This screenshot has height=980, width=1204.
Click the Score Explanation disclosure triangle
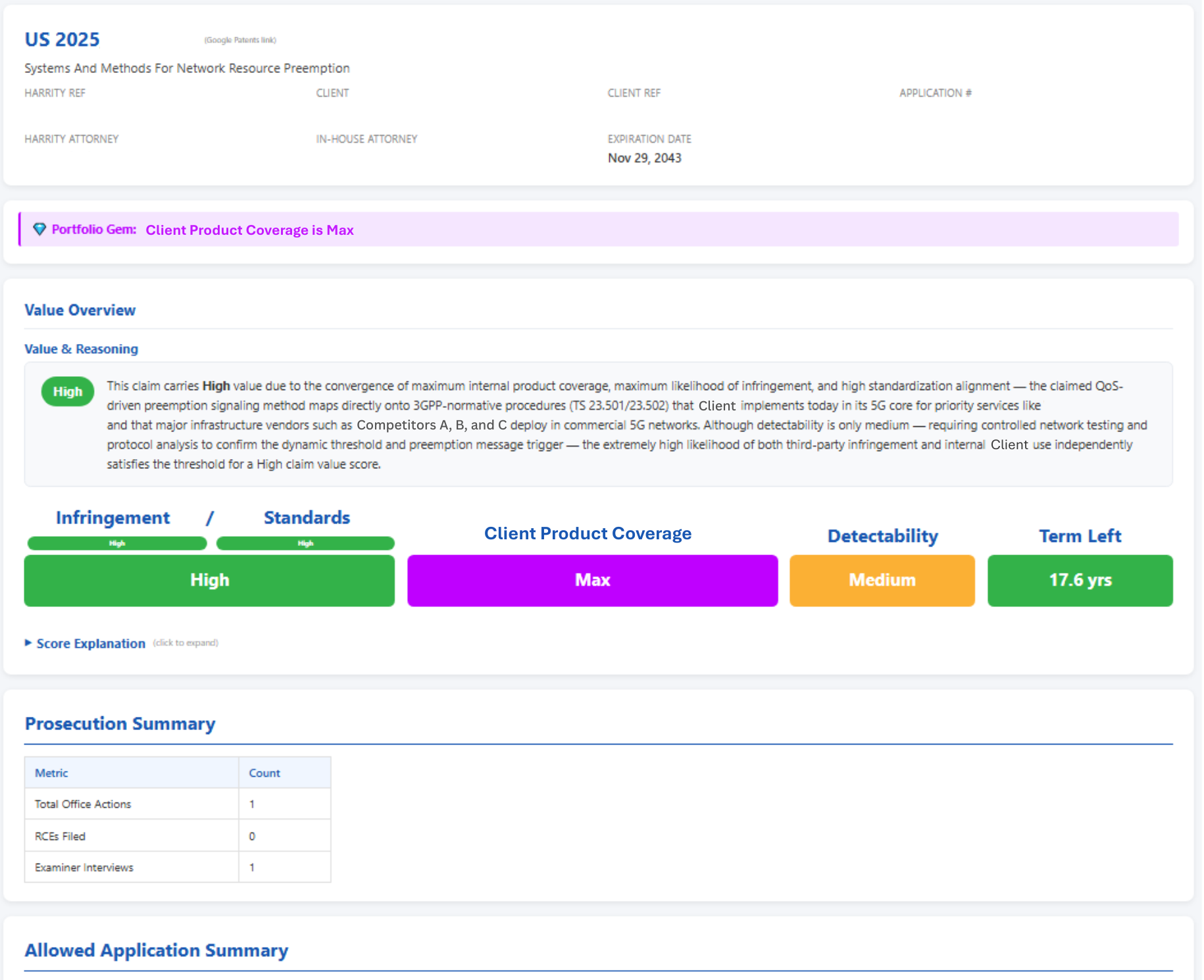(28, 643)
